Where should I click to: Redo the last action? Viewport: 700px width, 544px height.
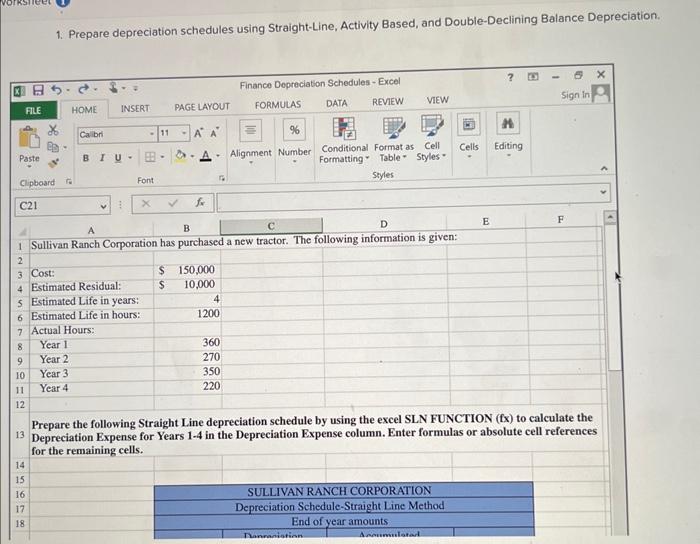tap(83, 90)
